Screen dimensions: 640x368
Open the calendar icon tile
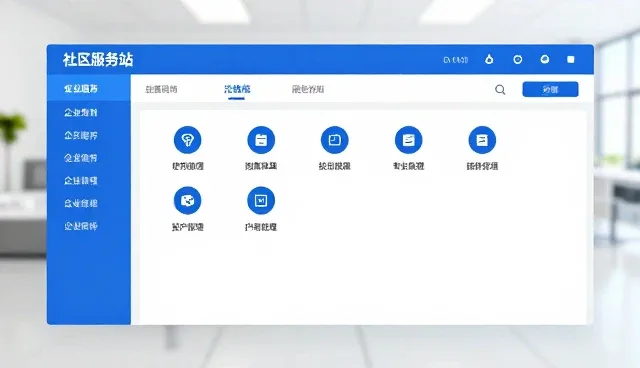tap(261, 140)
